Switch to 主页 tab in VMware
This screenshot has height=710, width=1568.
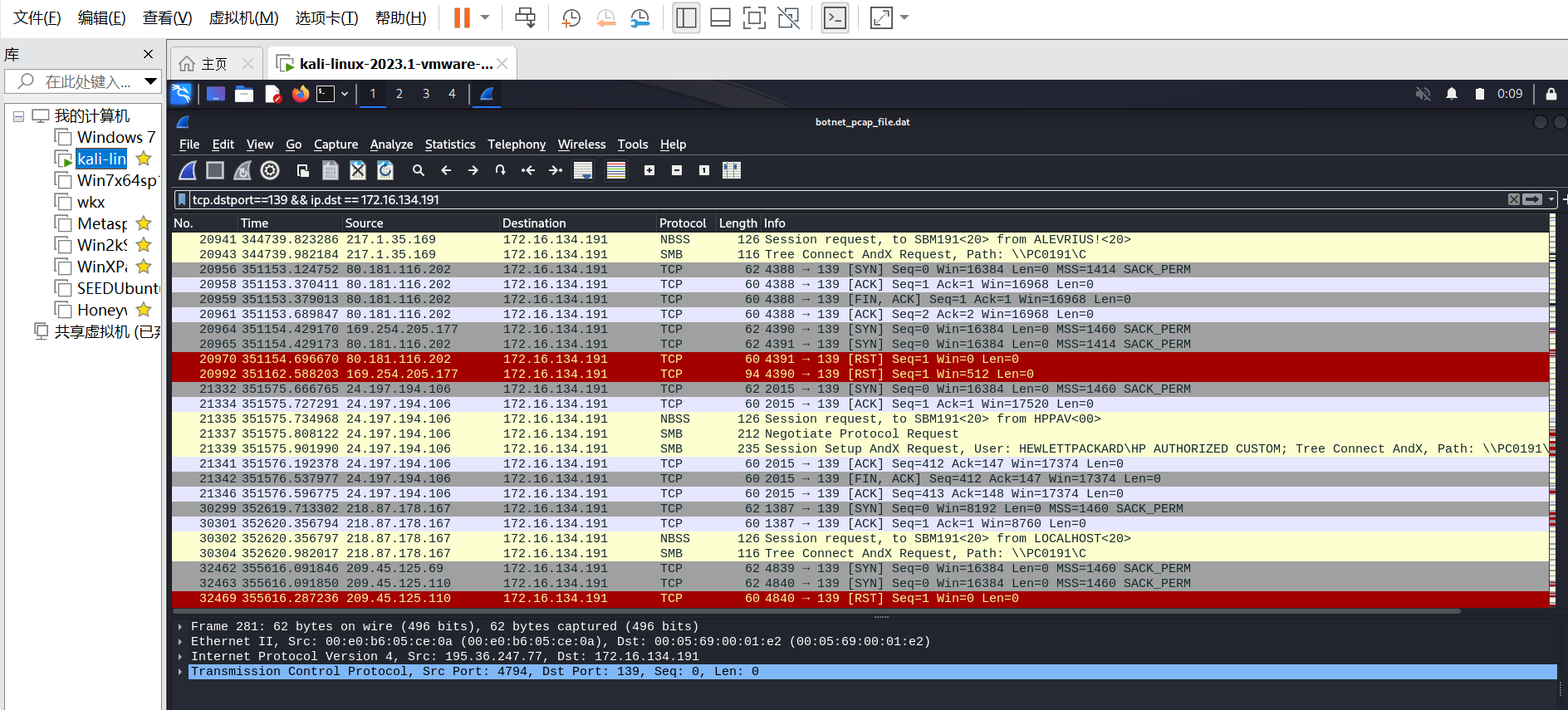[x=214, y=64]
